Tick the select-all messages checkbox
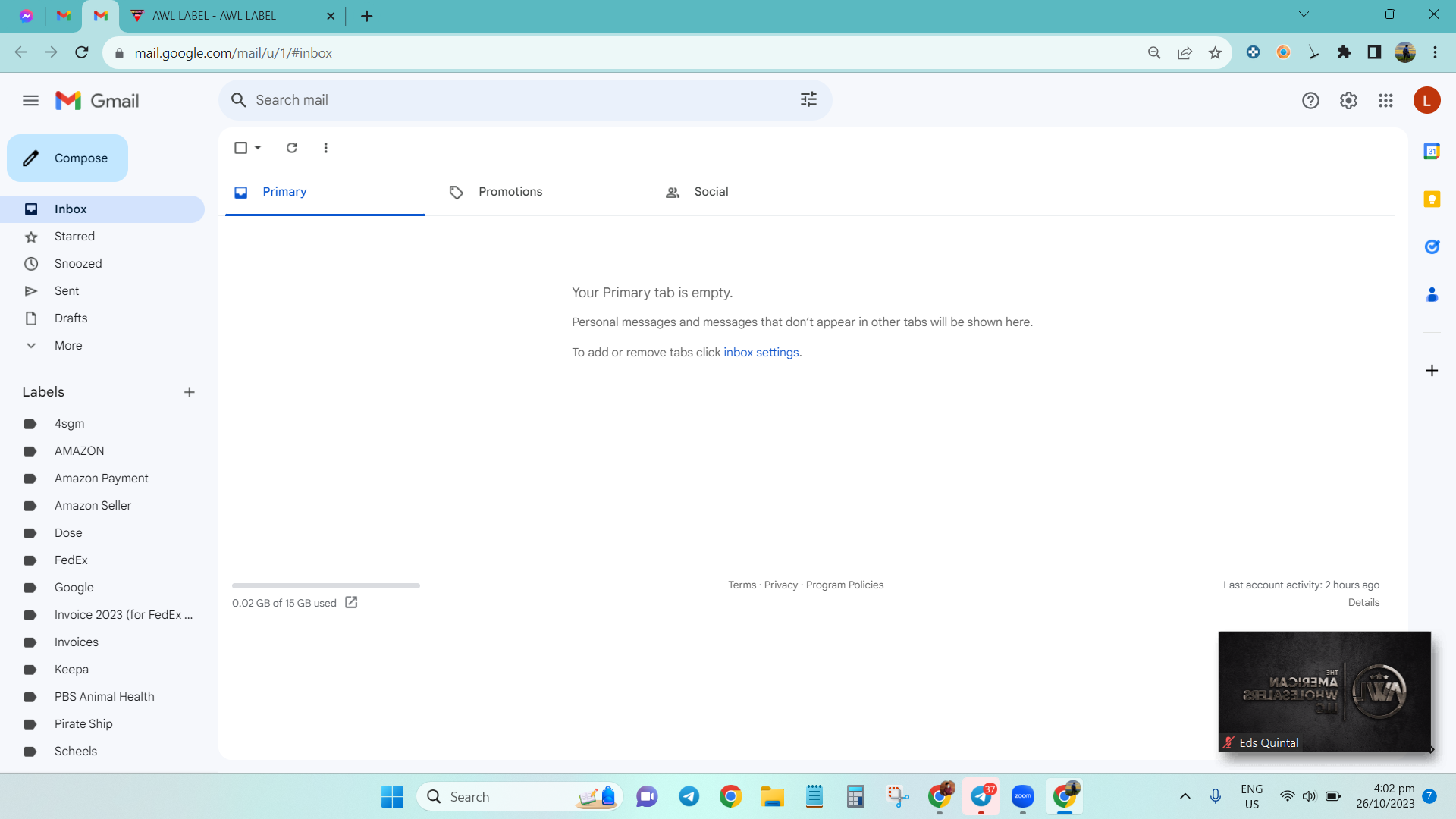1456x819 pixels. (x=240, y=148)
